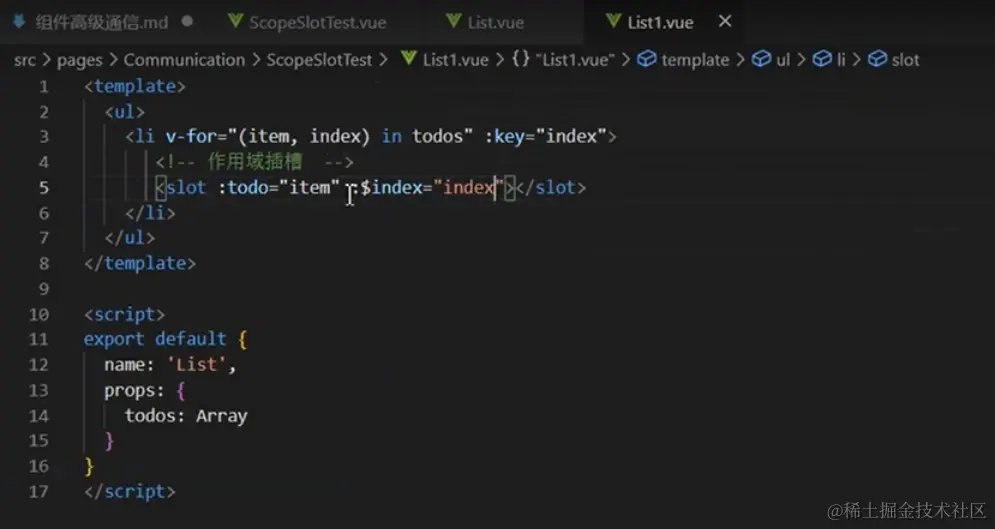Click Vue icon on List.vue tab

[x=453, y=21]
